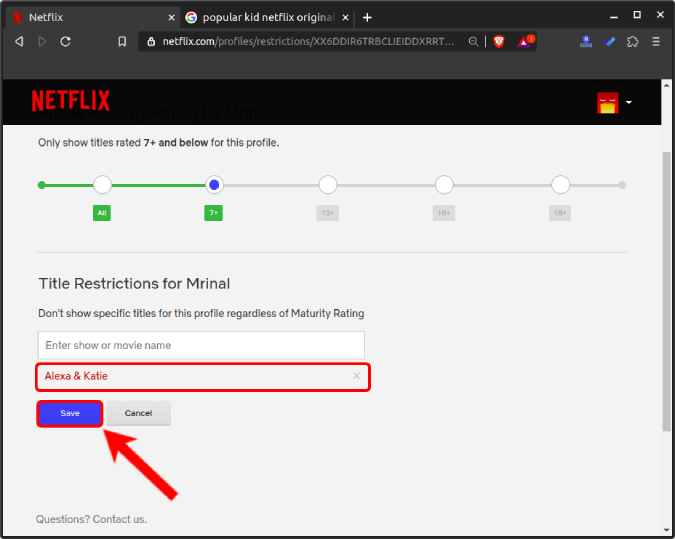Remove Alexa & Katie restriction with X
This screenshot has width=675, height=539.
tap(356, 376)
